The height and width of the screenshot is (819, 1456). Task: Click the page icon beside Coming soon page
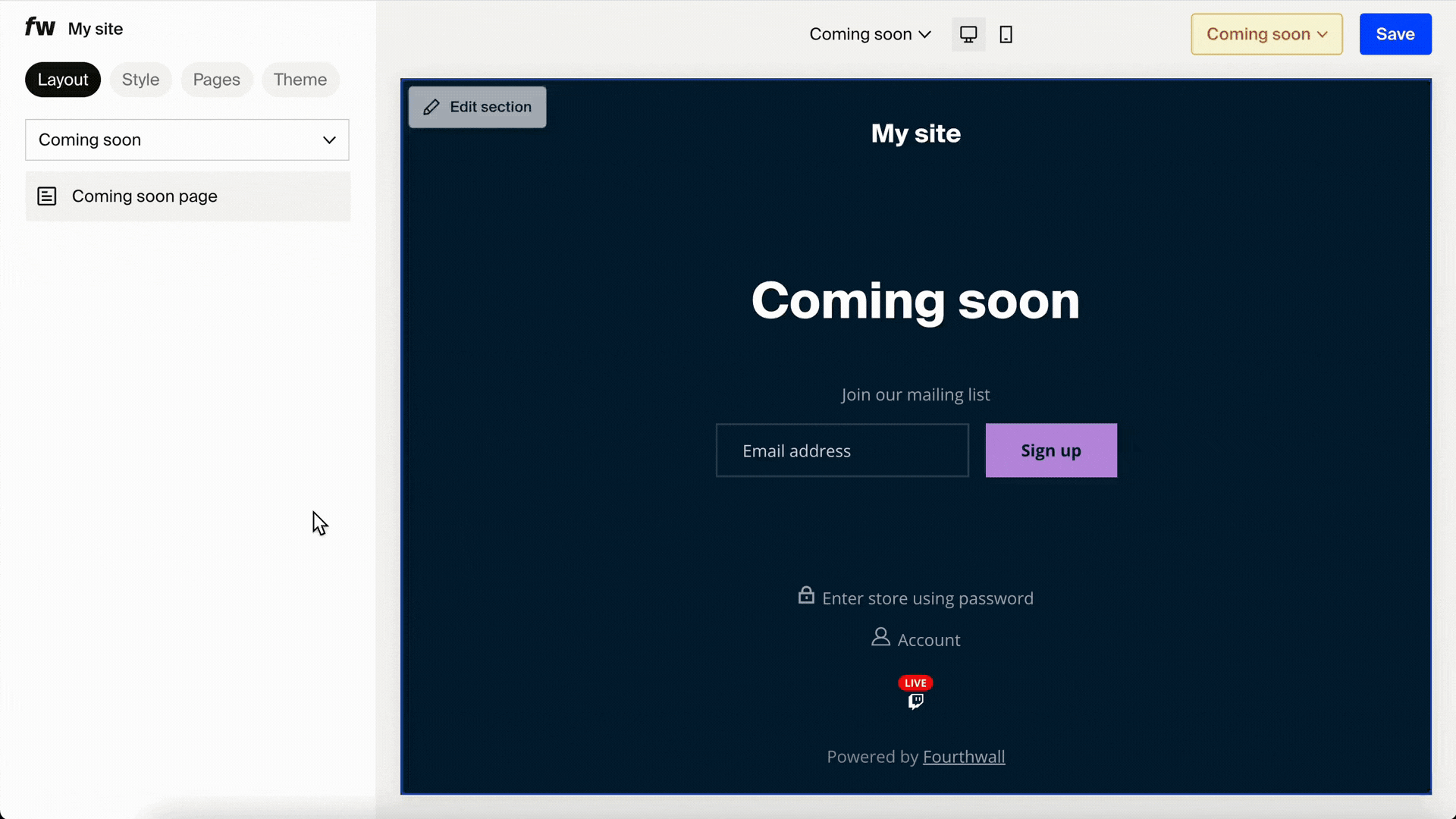tap(48, 196)
